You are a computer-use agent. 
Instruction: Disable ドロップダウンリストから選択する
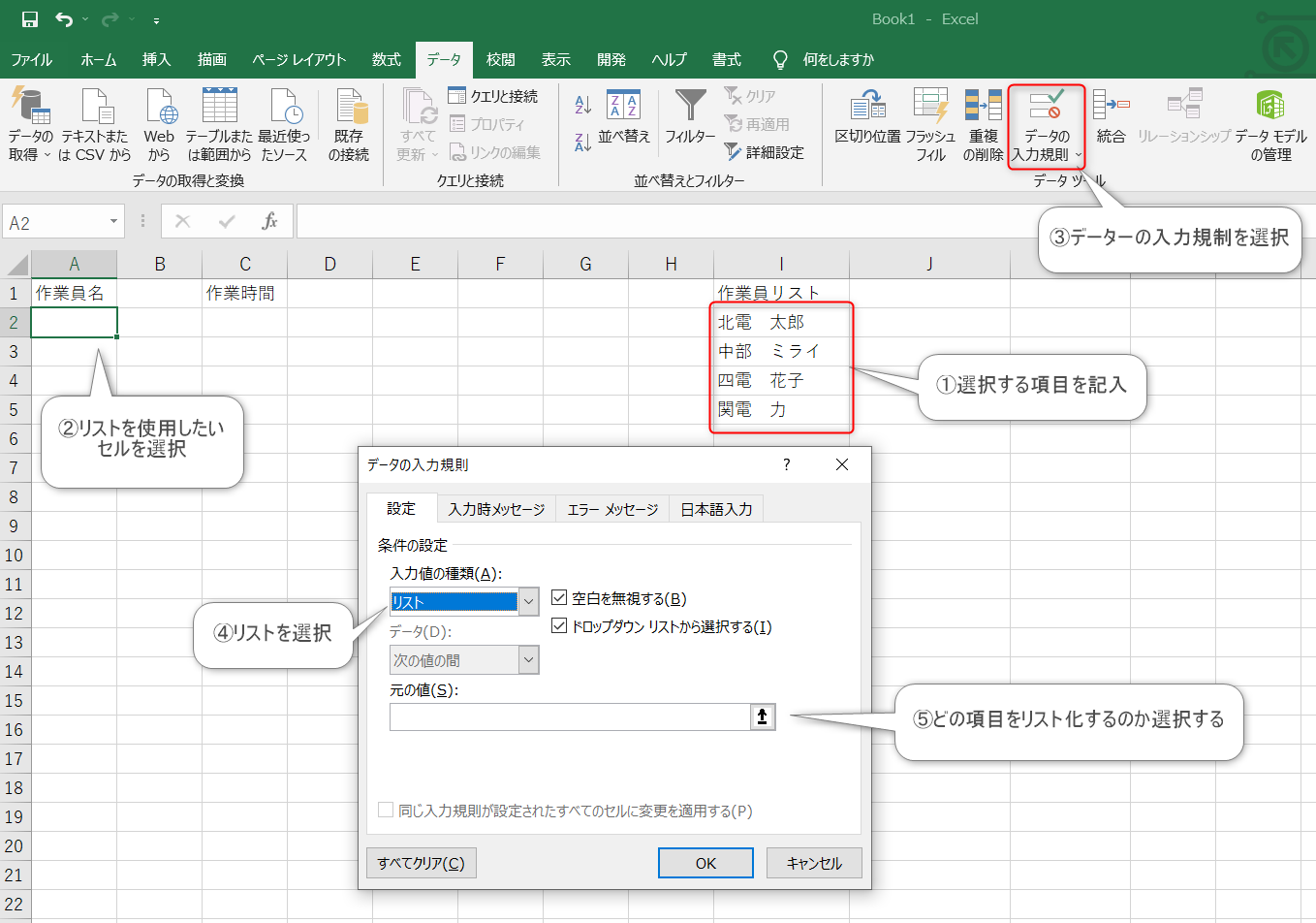click(x=559, y=624)
